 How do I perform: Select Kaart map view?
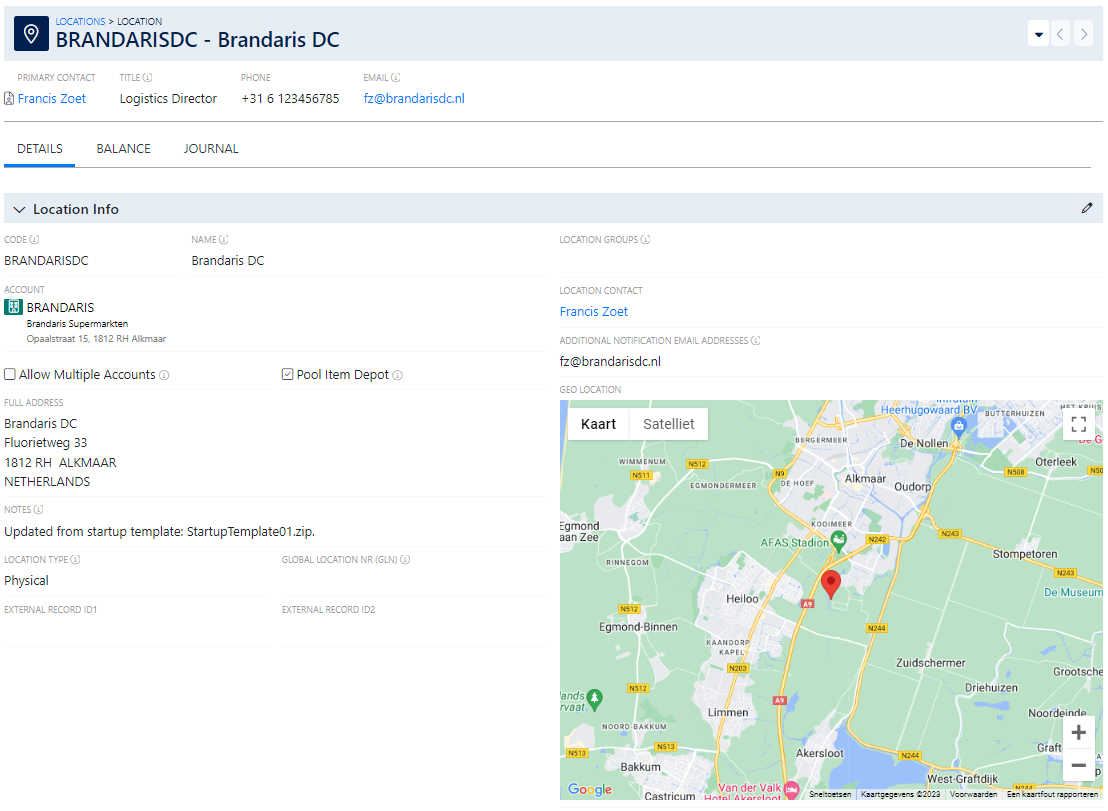coord(598,424)
